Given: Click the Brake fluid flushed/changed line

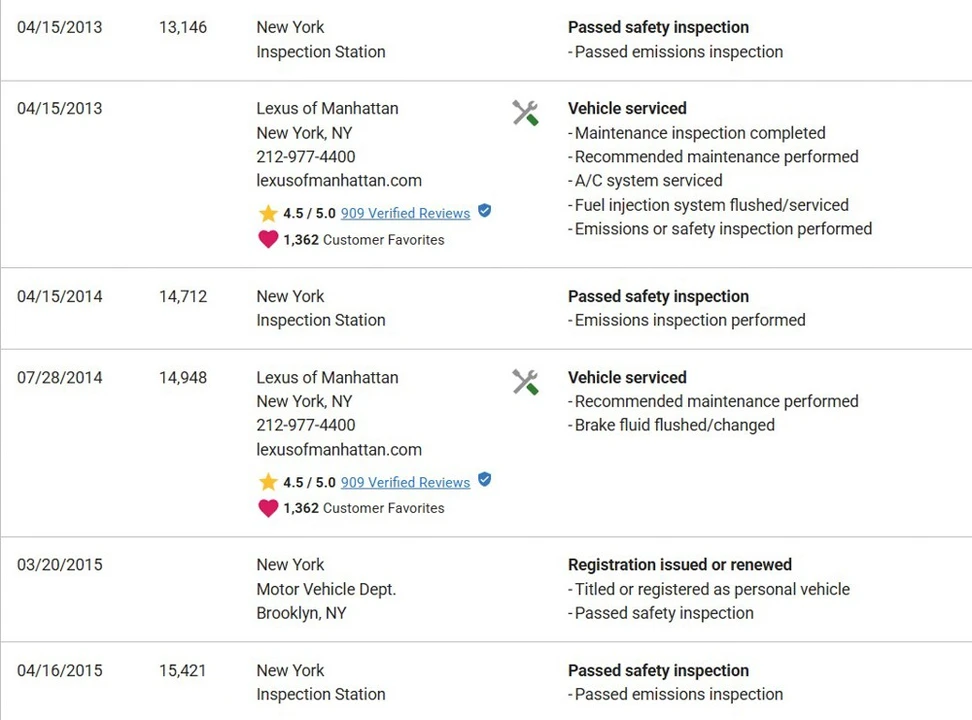Looking at the screenshot, I should [671, 425].
